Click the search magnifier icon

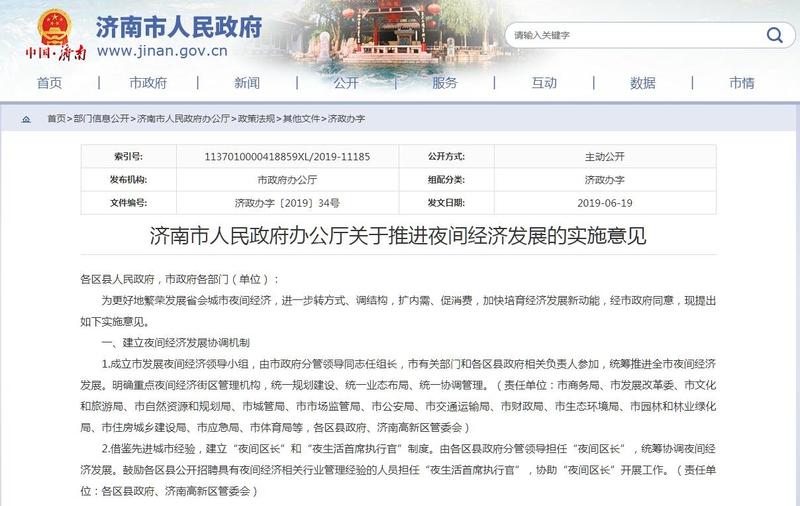[x=774, y=35]
